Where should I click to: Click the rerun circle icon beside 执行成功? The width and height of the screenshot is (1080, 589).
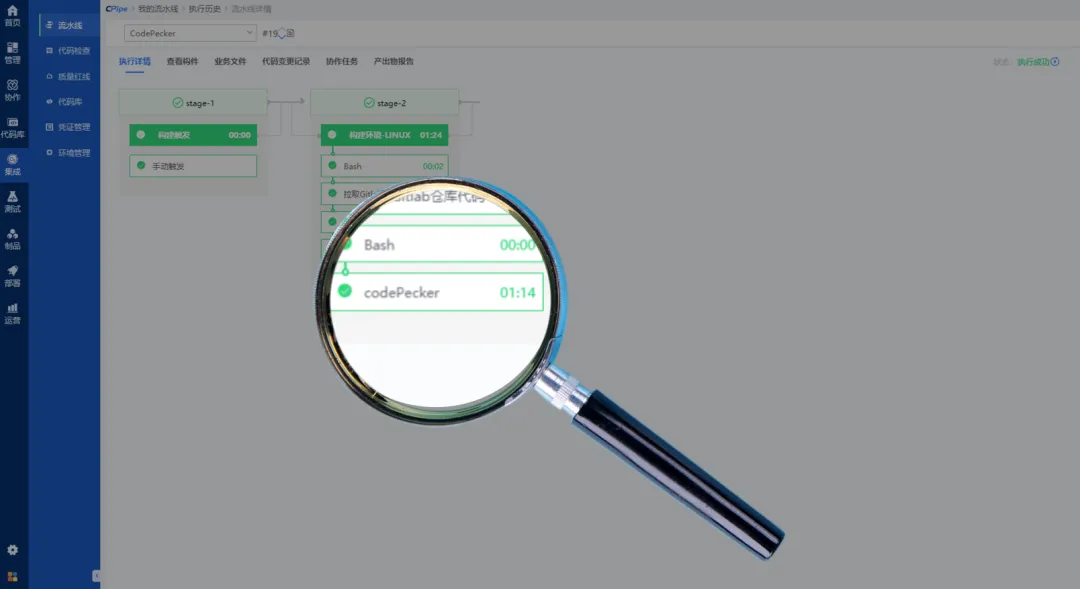1055,62
